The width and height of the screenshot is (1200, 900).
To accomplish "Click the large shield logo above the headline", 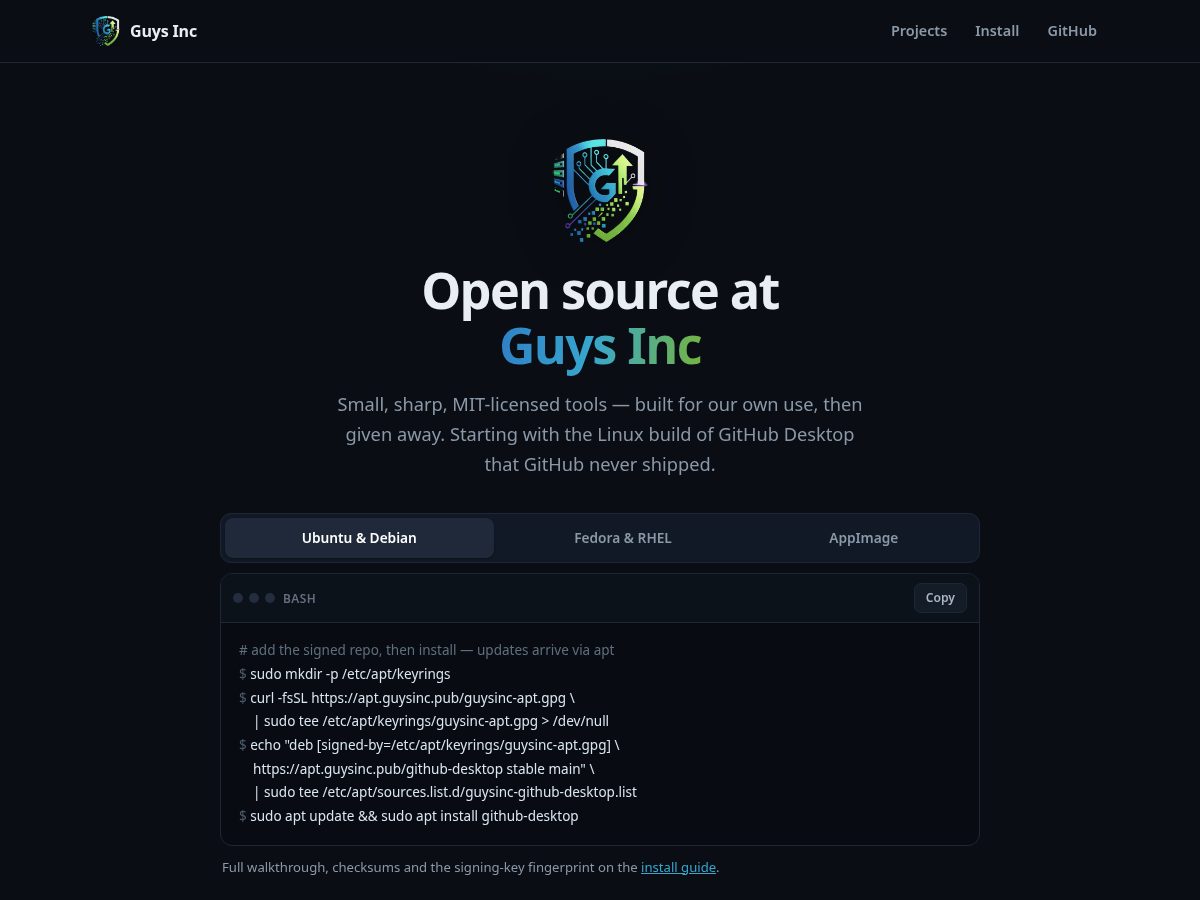I will (x=600, y=190).
